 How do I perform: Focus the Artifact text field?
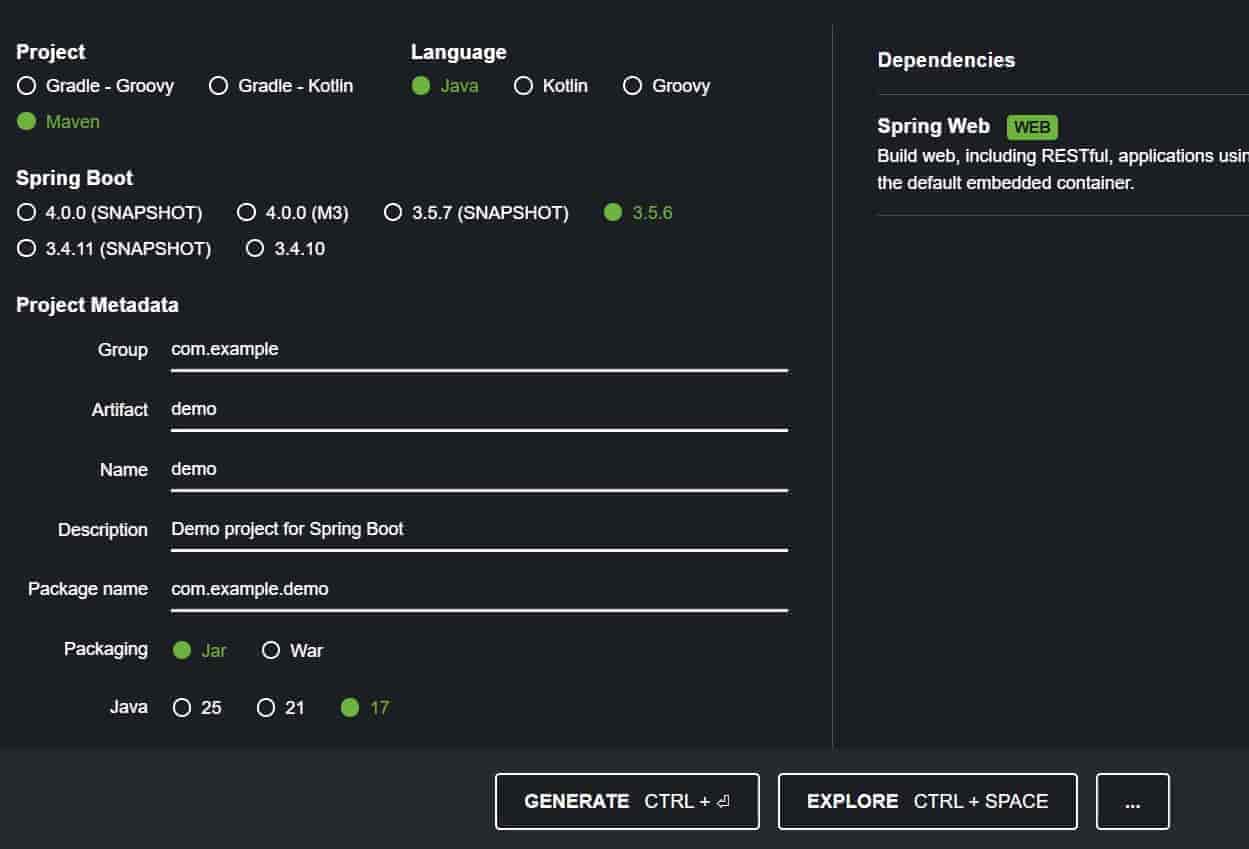point(478,410)
